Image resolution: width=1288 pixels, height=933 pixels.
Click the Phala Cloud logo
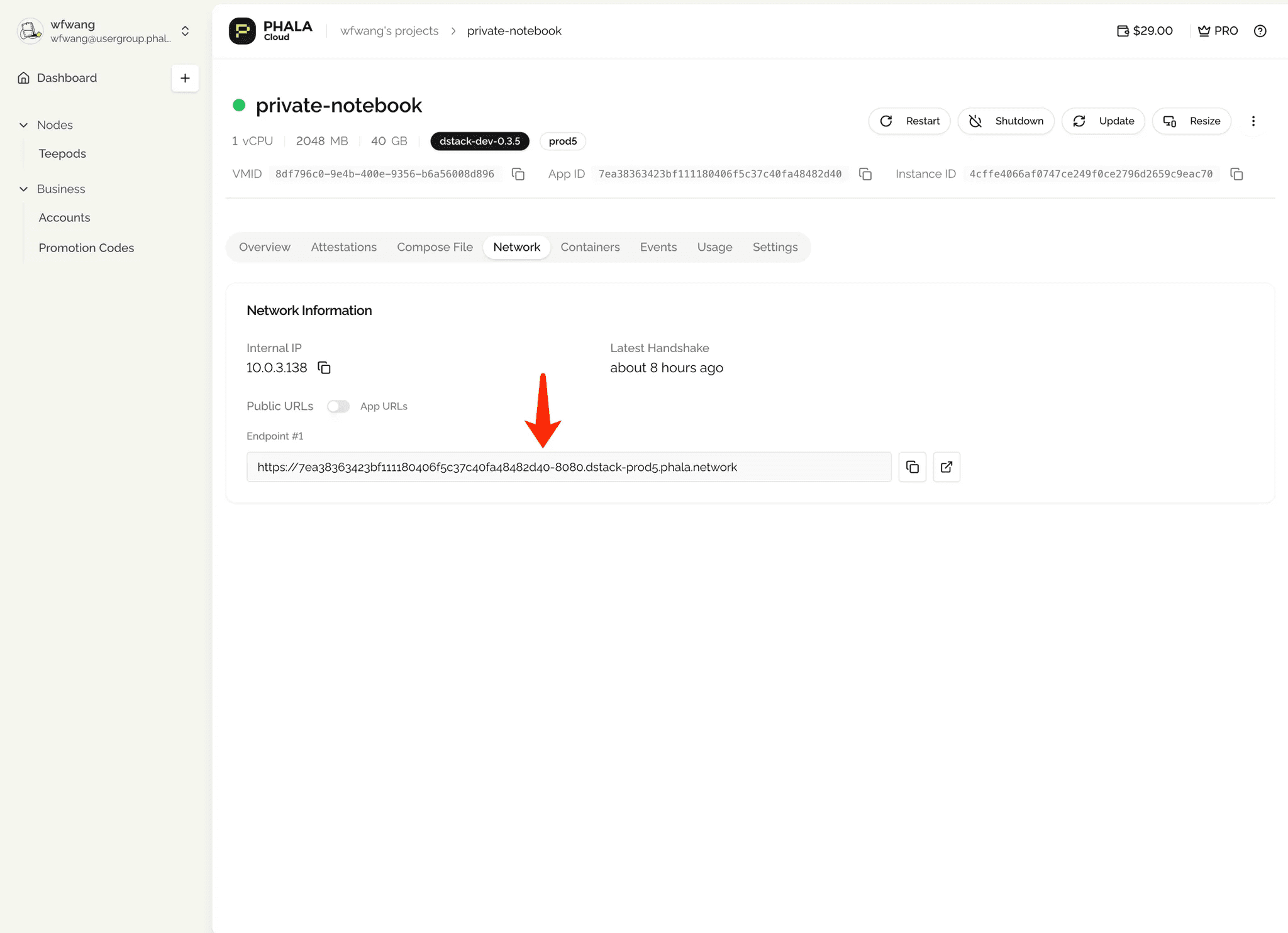click(x=270, y=31)
